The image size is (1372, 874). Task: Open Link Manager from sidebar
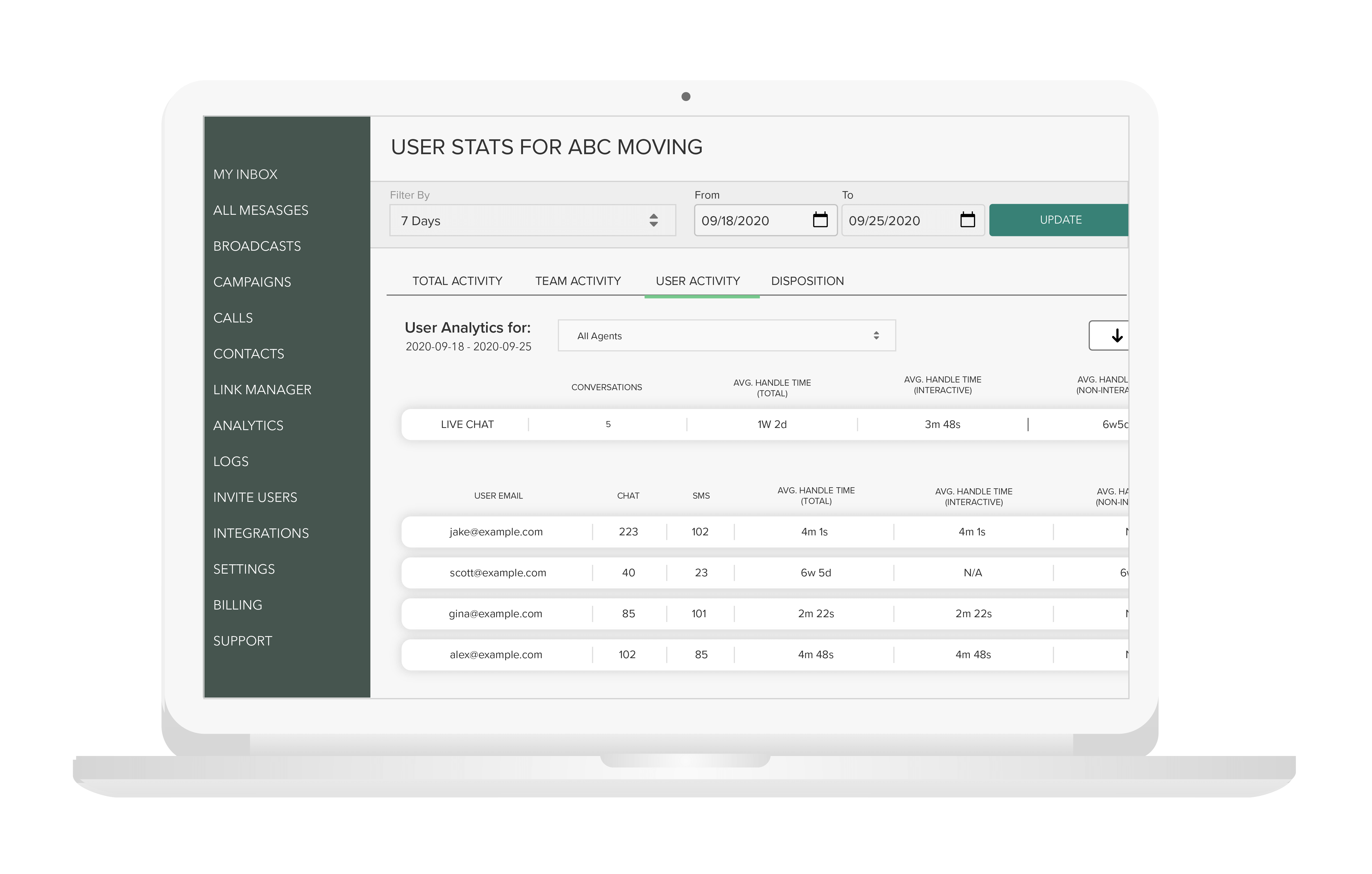pyautogui.click(x=262, y=390)
